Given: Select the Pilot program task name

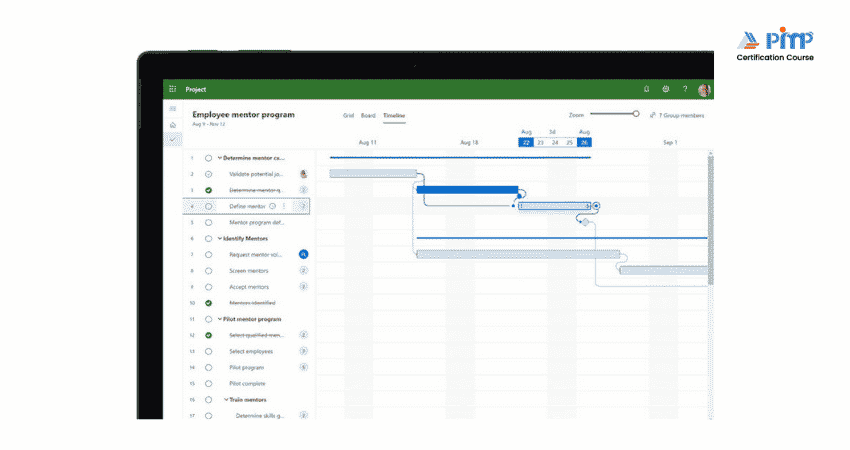Looking at the screenshot, I should [x=247, y=368].
